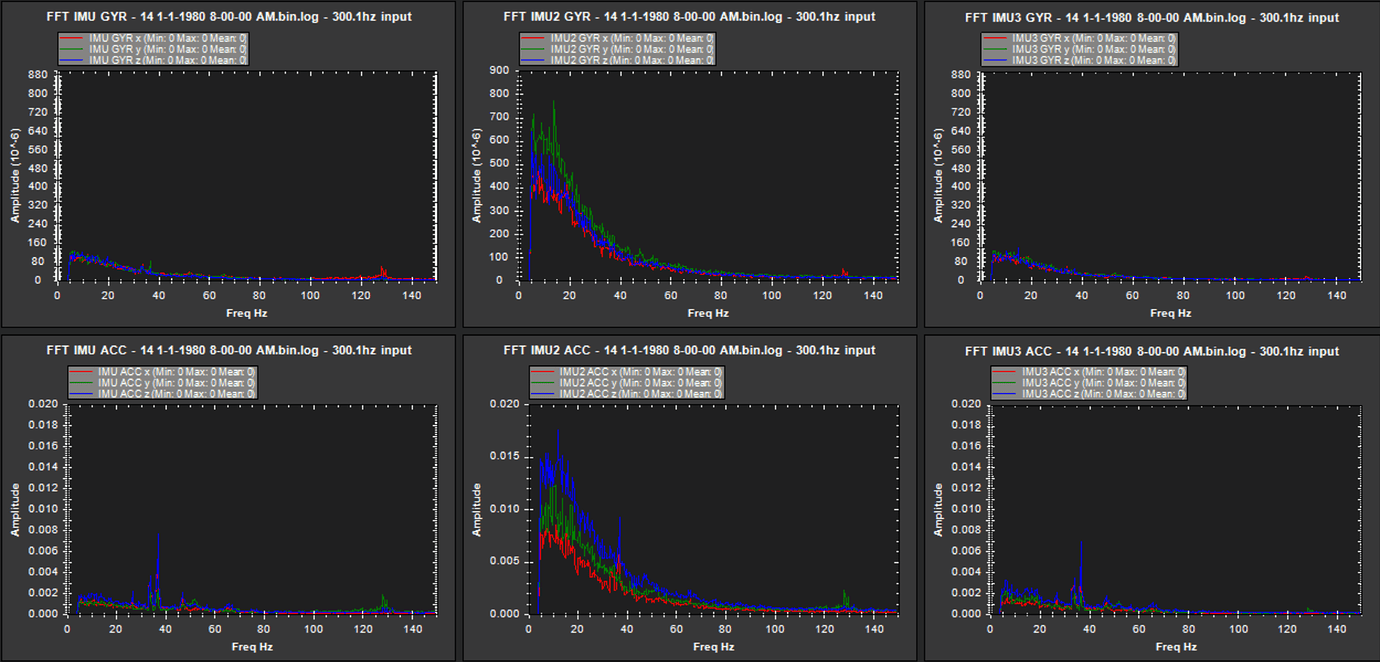Toggle the IMU ACC x legend entry
The image size is (1380, 662).
tap(161, 372)
